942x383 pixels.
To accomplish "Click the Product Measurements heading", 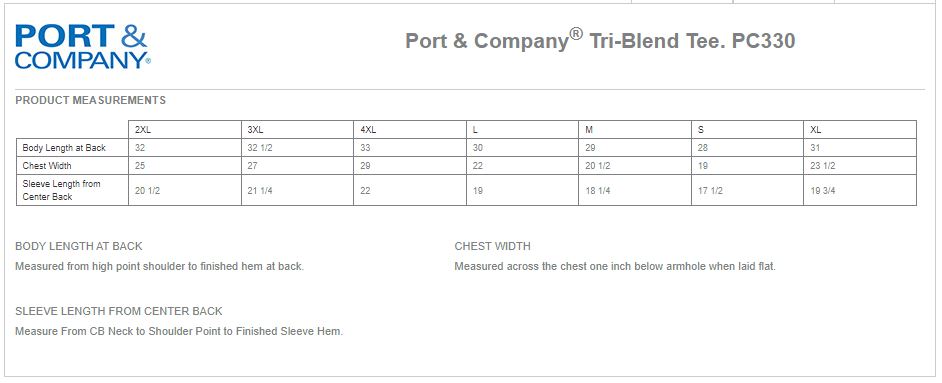I will 90,100.
